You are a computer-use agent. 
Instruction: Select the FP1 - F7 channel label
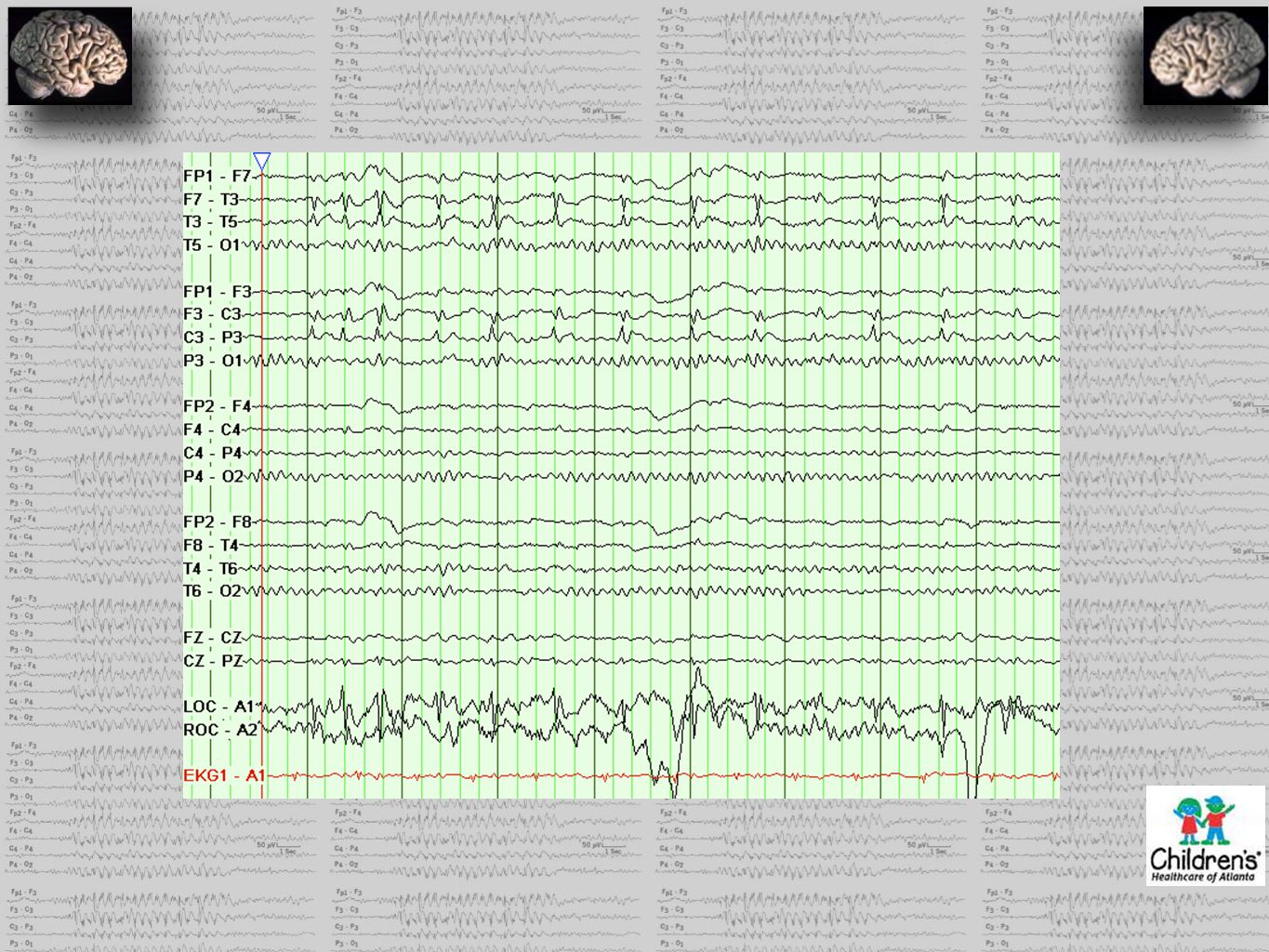(218, 177)
